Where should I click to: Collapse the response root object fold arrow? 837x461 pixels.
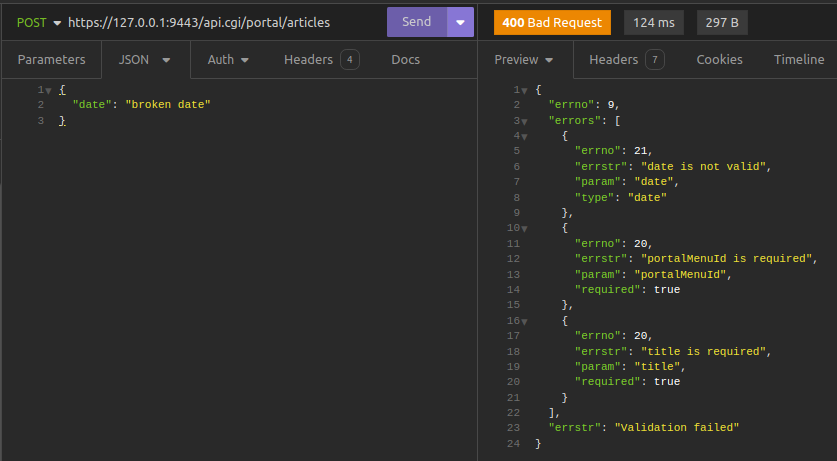click(524, 90)
